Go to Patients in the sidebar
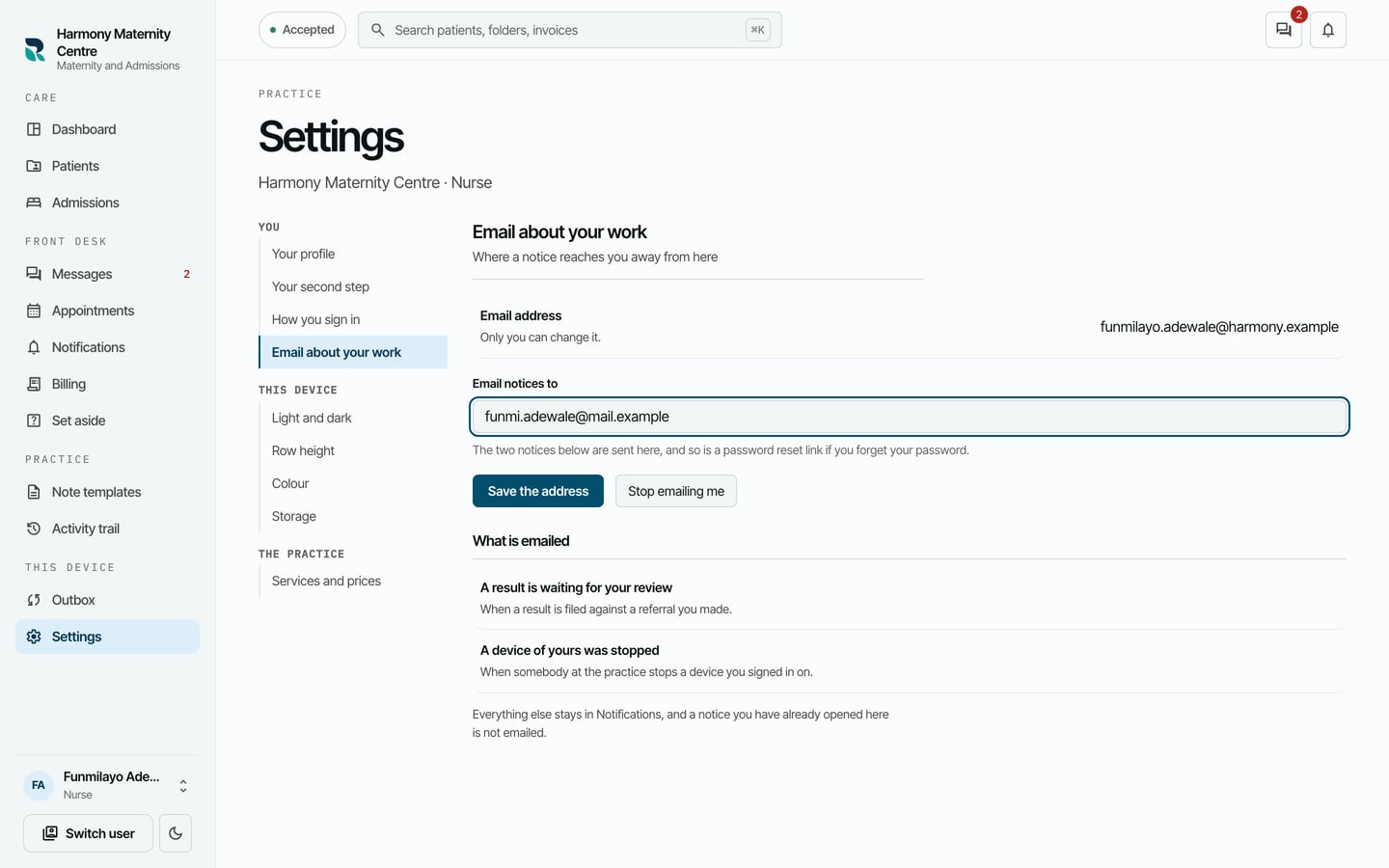 point(107,166)
